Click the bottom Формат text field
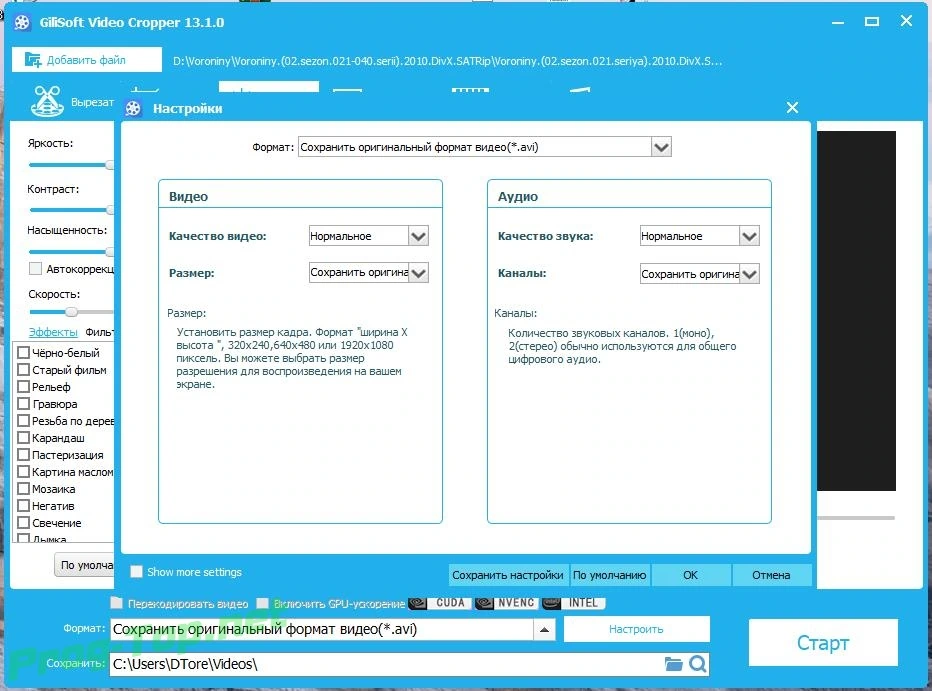The image size is (932, 691). pyautogui.click(x=322, y=630)
